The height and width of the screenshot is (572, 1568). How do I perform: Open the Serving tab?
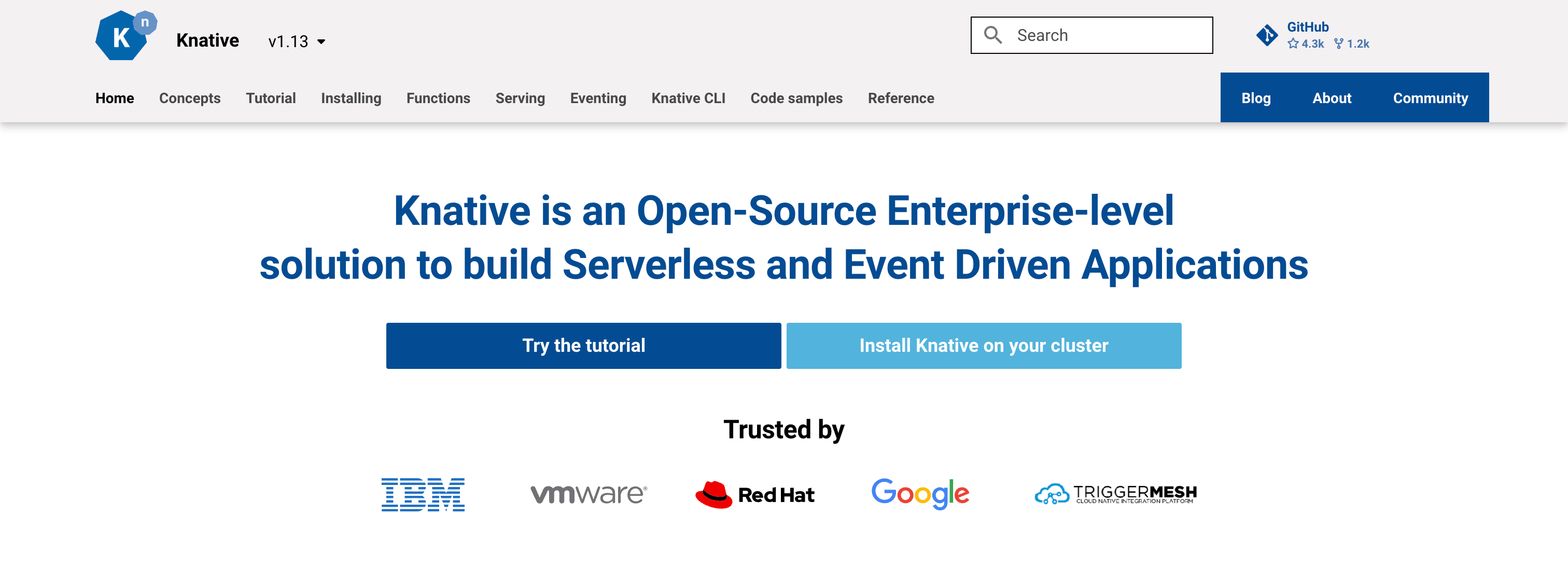click(x=521, y=98)
